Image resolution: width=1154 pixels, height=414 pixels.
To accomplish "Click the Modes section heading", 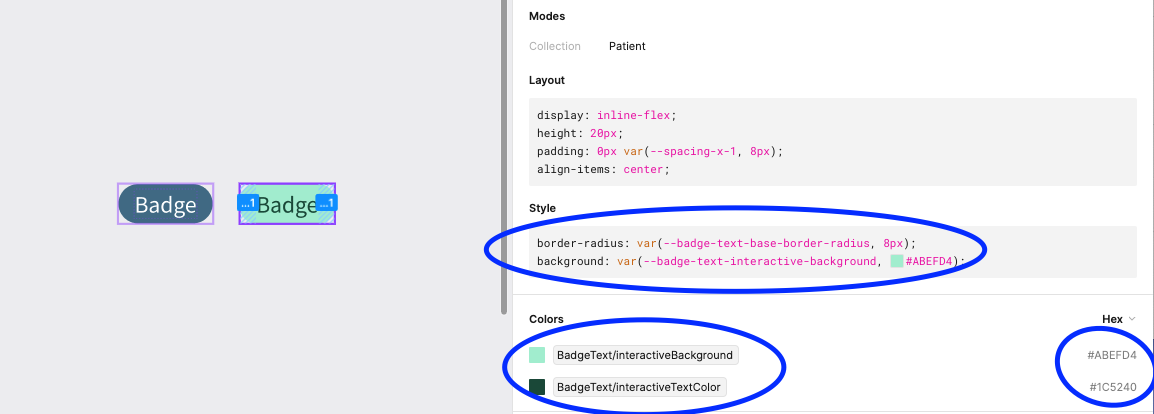I will click(547, 16).
